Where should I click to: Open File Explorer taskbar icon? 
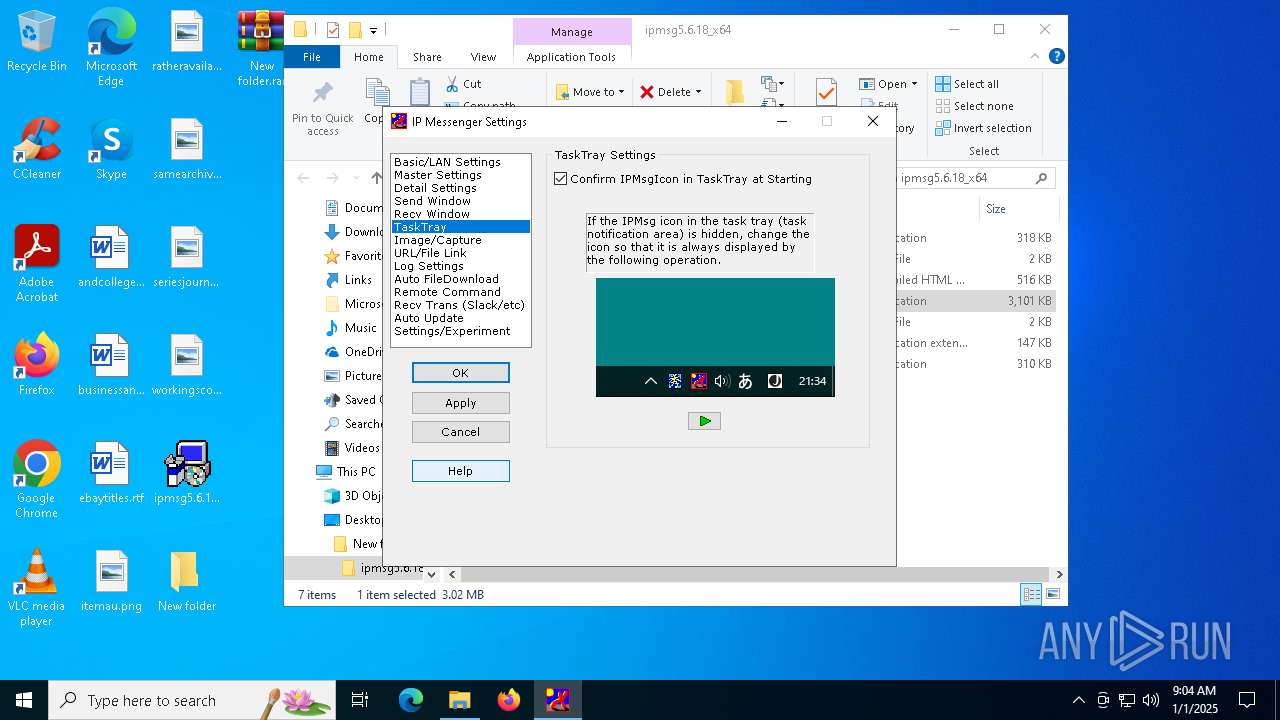point(459,700)
